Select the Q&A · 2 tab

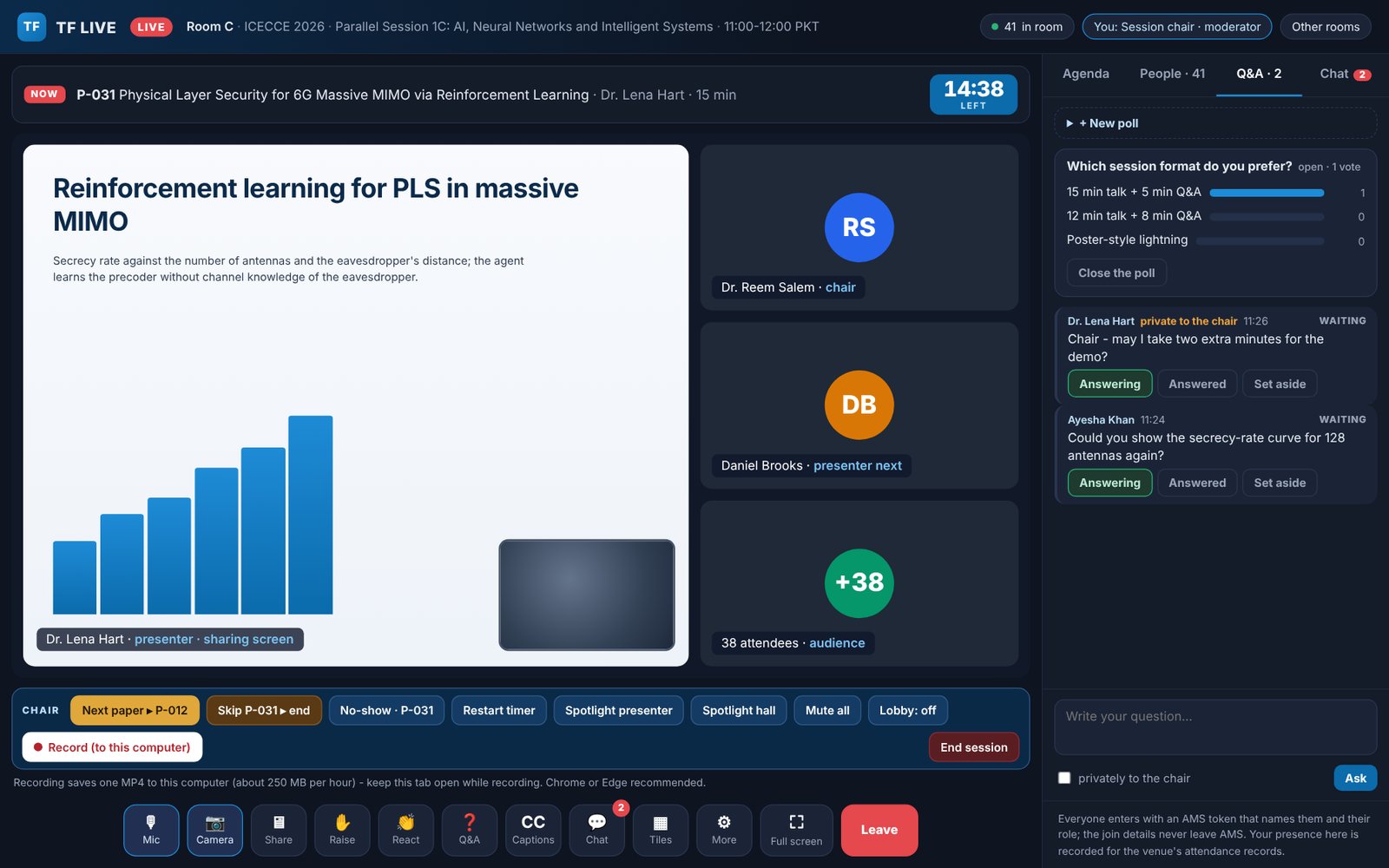(x=1259, y=74)
